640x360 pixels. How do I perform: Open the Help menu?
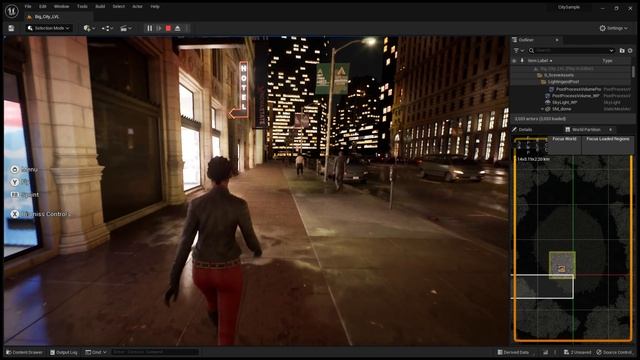click(x=155, y=7)
